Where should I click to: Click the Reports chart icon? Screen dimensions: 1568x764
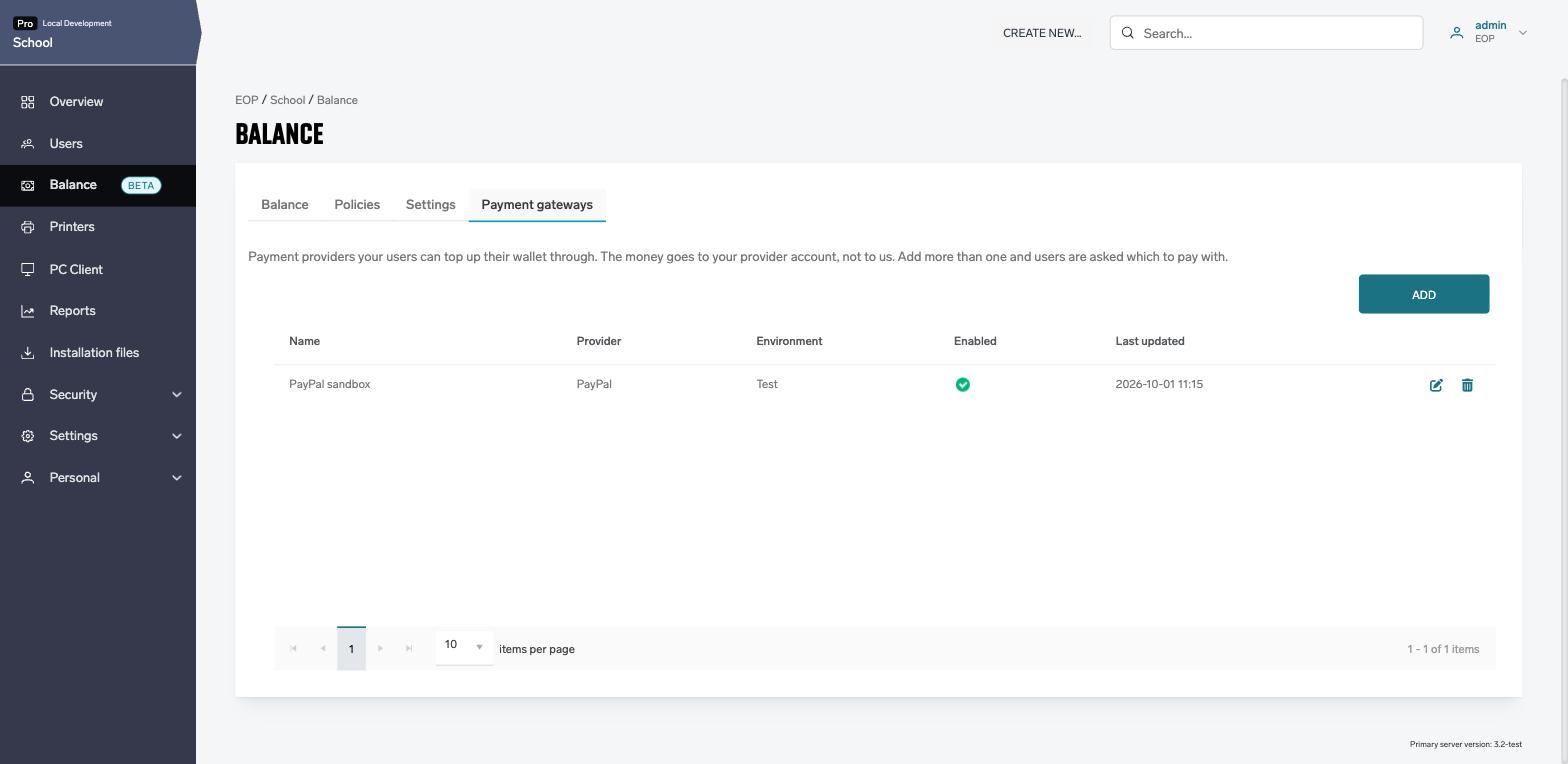(x=28, y=311)
